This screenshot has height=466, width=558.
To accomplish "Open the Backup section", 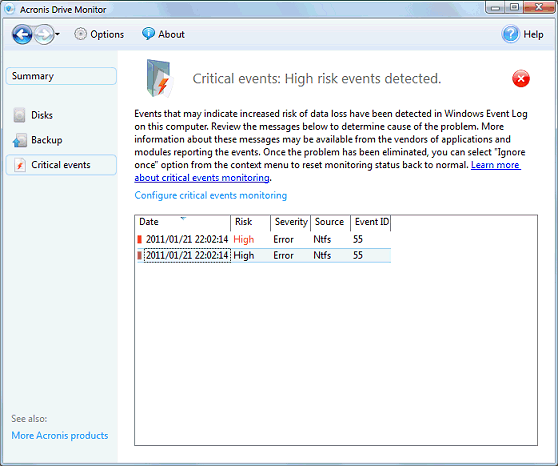I will (47, 140).
